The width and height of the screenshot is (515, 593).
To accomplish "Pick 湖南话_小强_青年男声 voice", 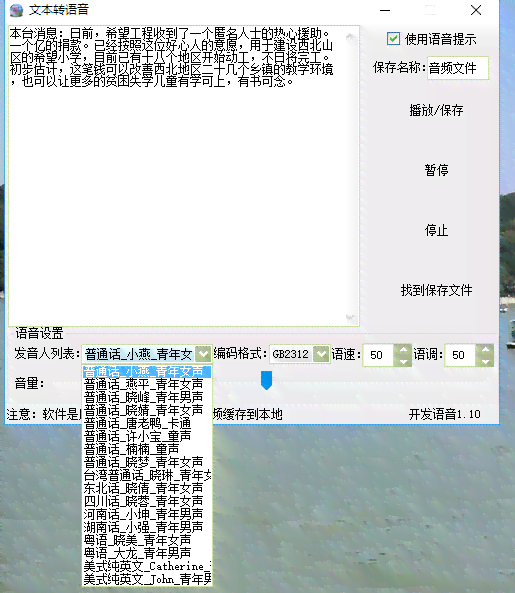I will pos(147,527).
